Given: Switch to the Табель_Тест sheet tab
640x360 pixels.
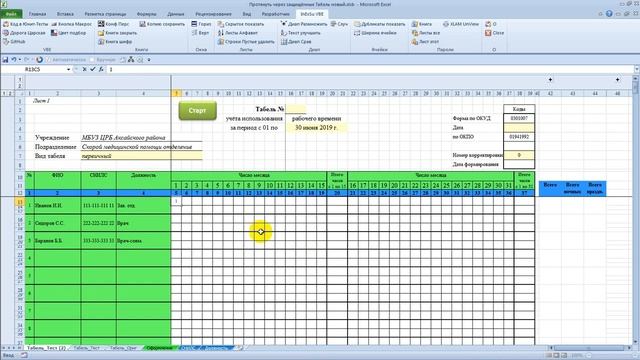Looking at the screenshot, I should [x=87, y=348].
